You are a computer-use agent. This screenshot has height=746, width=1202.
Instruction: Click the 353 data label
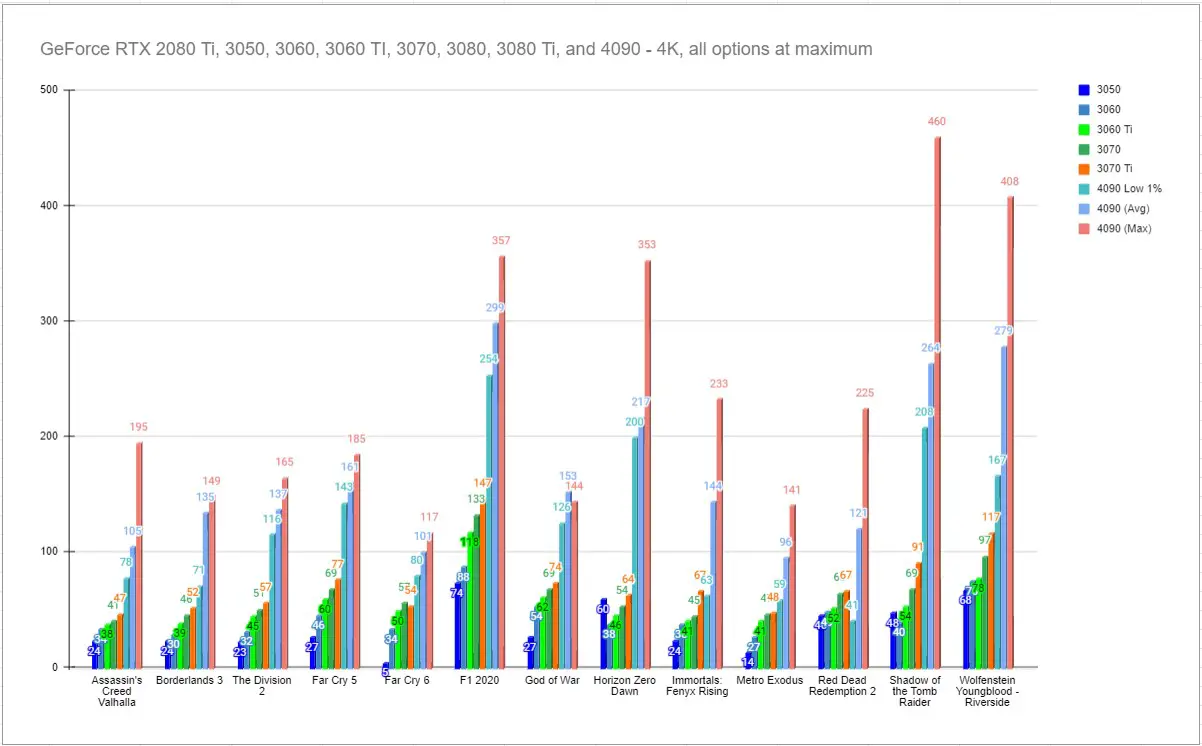point(647,245)
